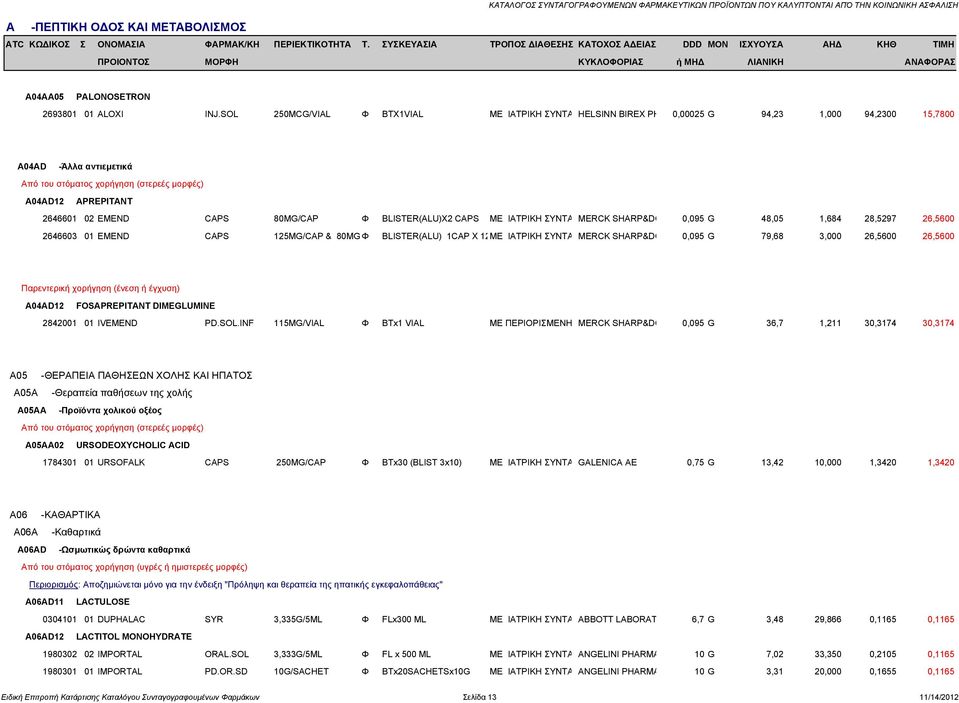Image resolution: width=959 pixels, height=703 pixels.
Task: Select substance "URSODEOXYCHOLIC ACID"
Action: pos(133,445)
